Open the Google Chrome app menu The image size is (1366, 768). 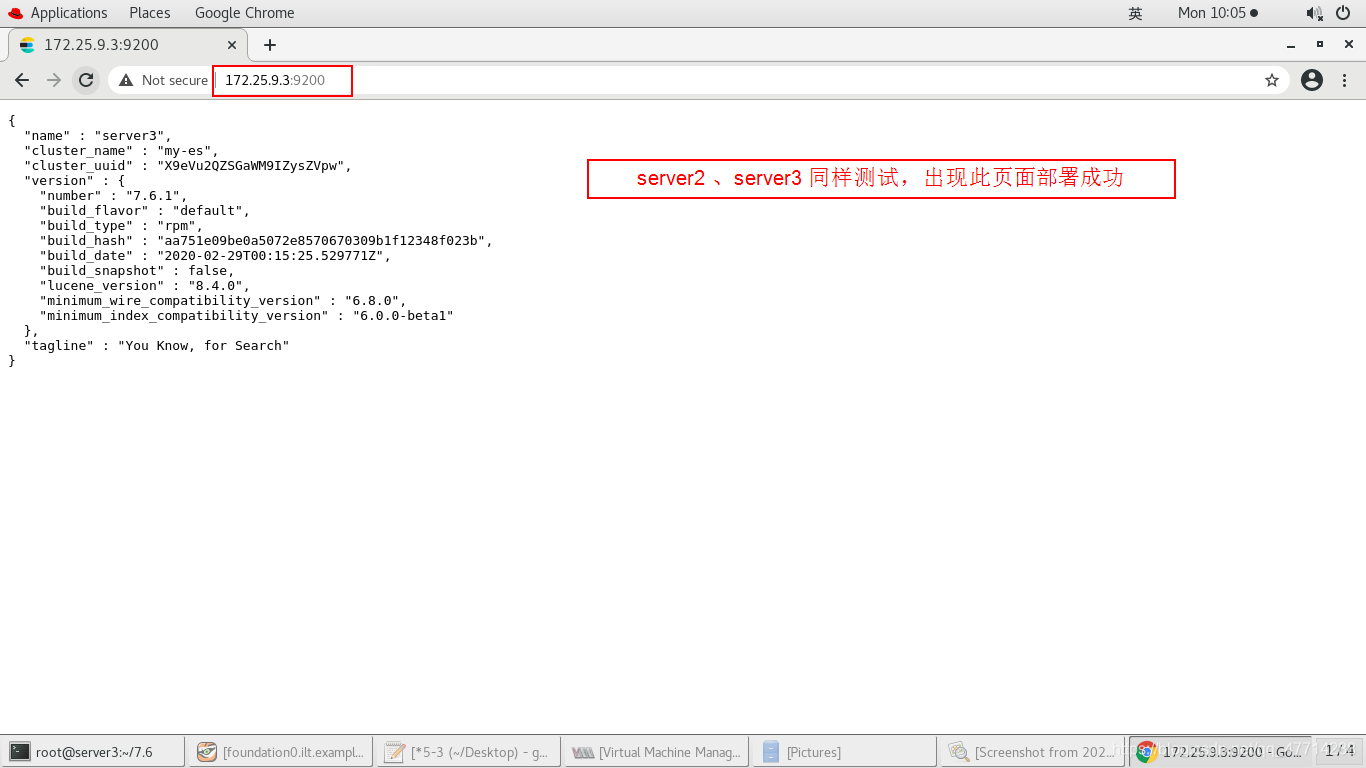point(244,13)
